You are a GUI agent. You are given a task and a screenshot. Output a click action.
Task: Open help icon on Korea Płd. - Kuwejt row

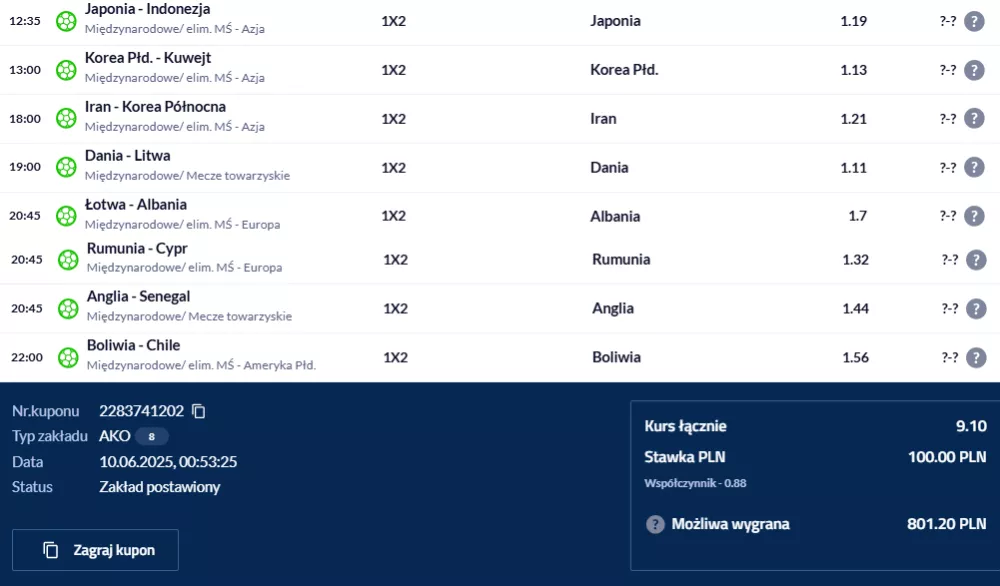tap(974, 70)
